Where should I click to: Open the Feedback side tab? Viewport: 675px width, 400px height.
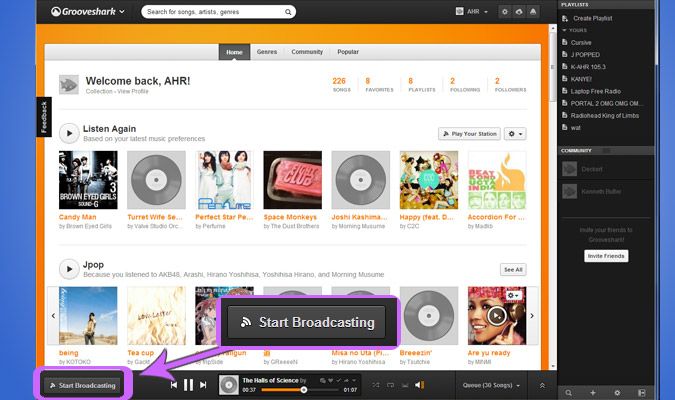tap(43, 117)
